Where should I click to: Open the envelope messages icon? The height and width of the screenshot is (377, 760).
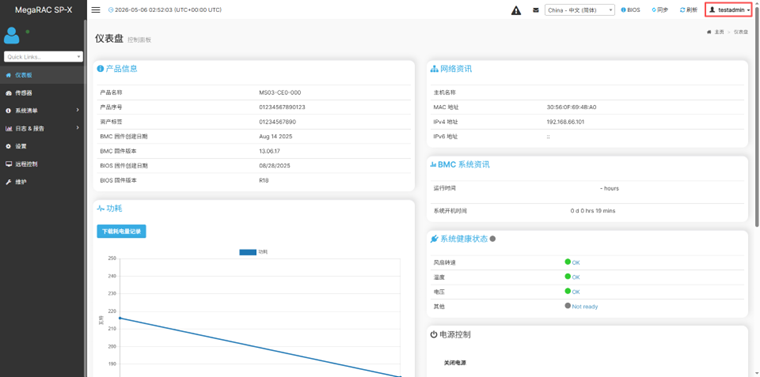click(536, 10)
